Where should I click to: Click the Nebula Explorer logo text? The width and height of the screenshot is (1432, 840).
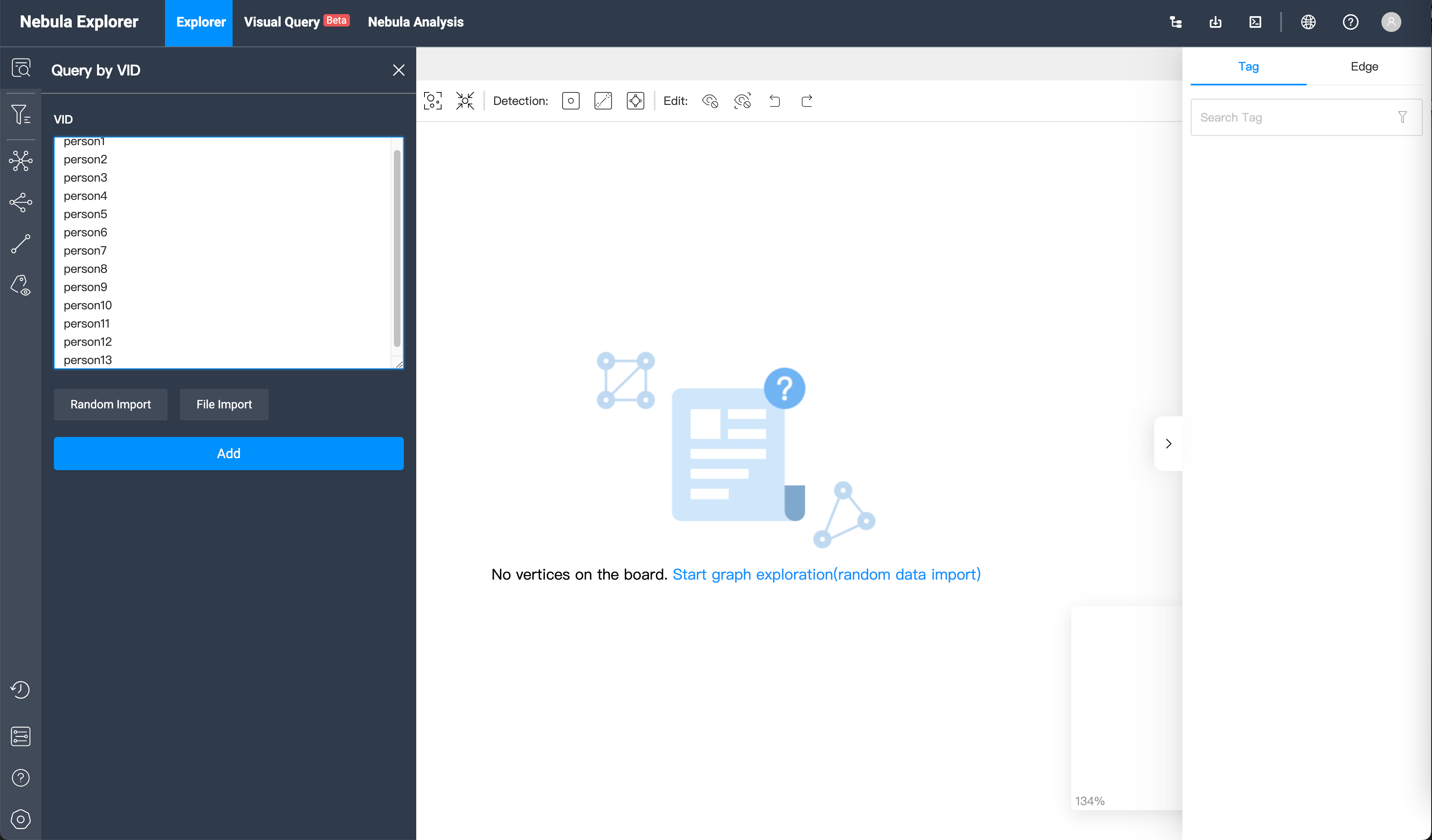[79, 22]
